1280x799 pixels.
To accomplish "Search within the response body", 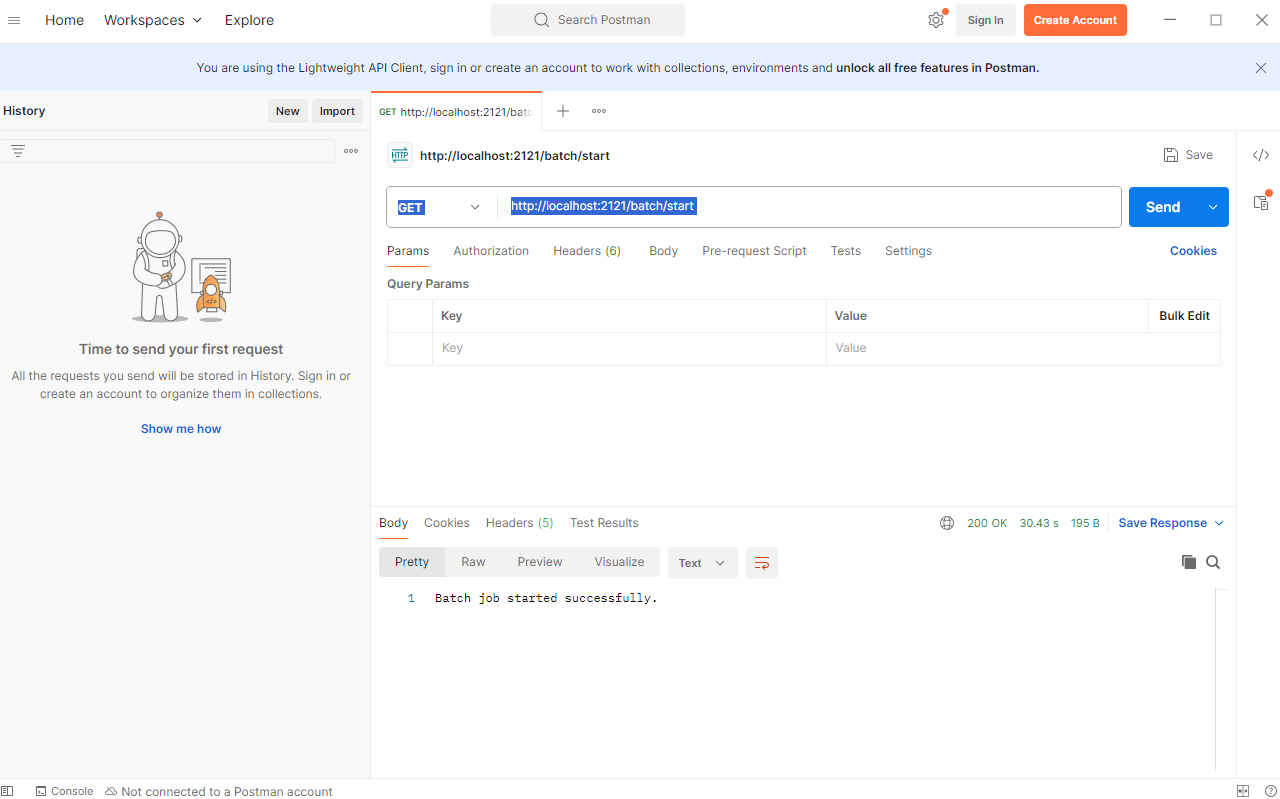I will pos(1213,562).
